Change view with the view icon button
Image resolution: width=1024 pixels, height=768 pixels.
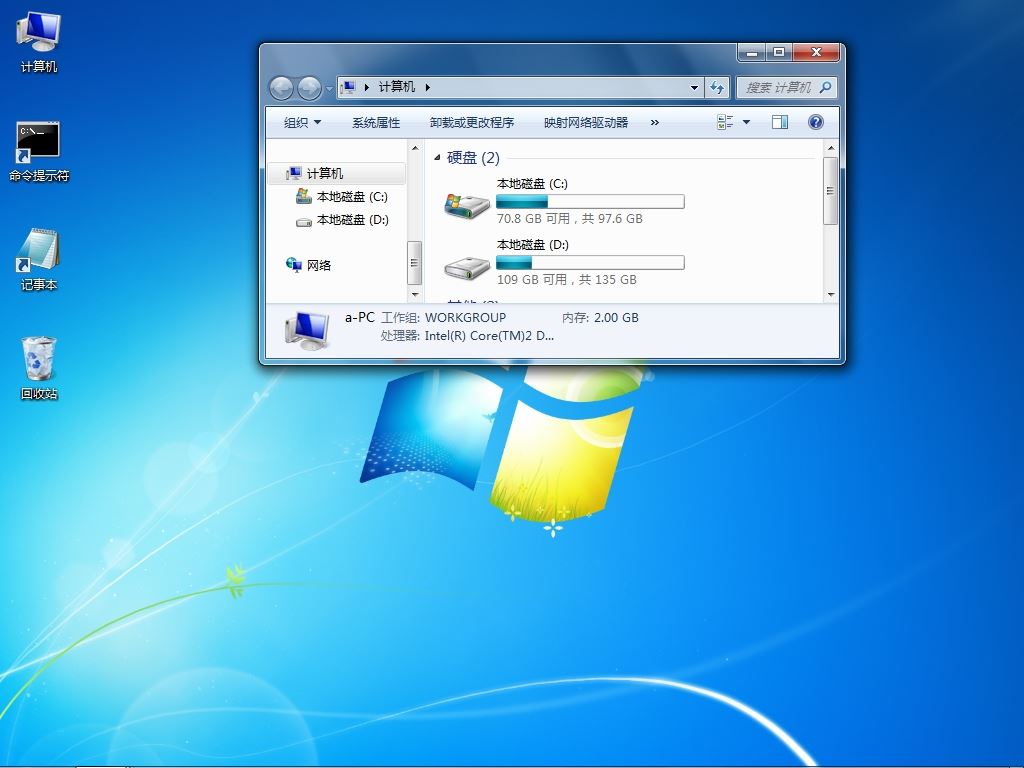coord(725,122)
